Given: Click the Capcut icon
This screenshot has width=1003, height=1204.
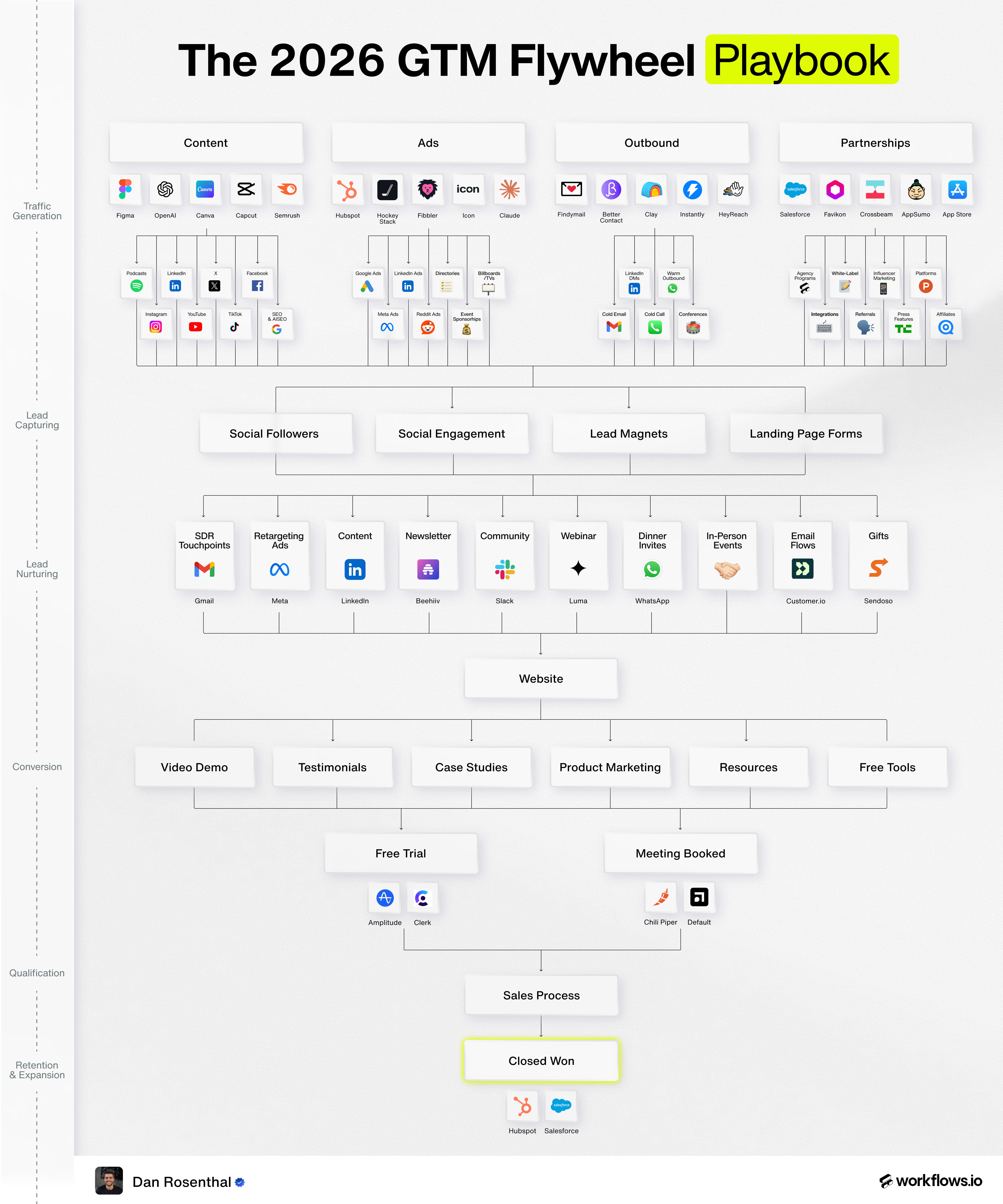Looking at the screenshot, I should (246, 189).
